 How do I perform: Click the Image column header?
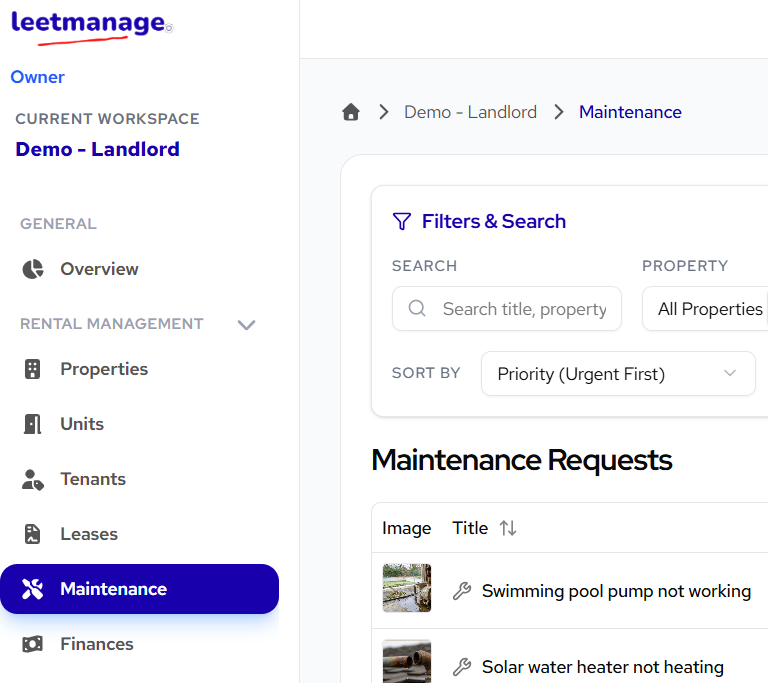(x=407, y=528)
